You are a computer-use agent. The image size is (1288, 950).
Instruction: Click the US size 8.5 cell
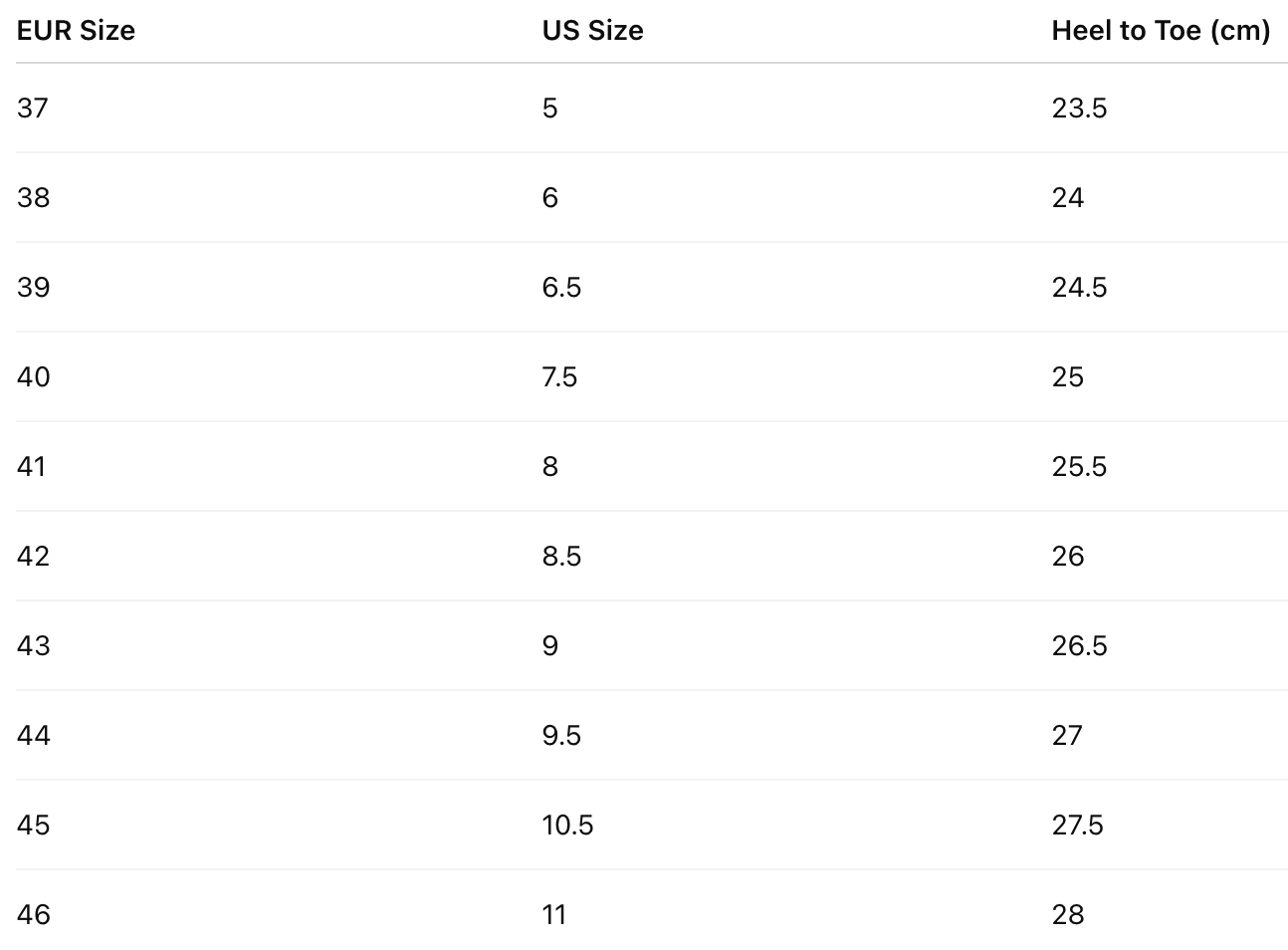(561, 556)
